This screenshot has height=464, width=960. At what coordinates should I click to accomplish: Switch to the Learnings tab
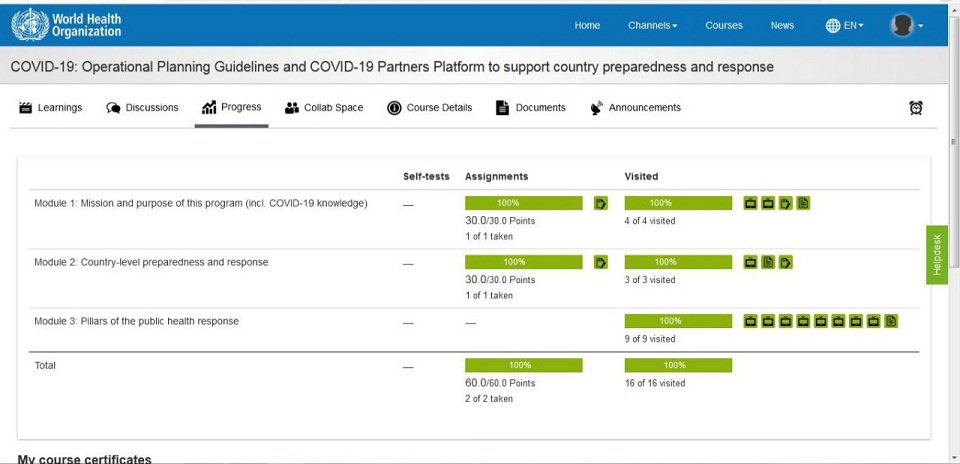pyautogui.click(x=51, y=108)
